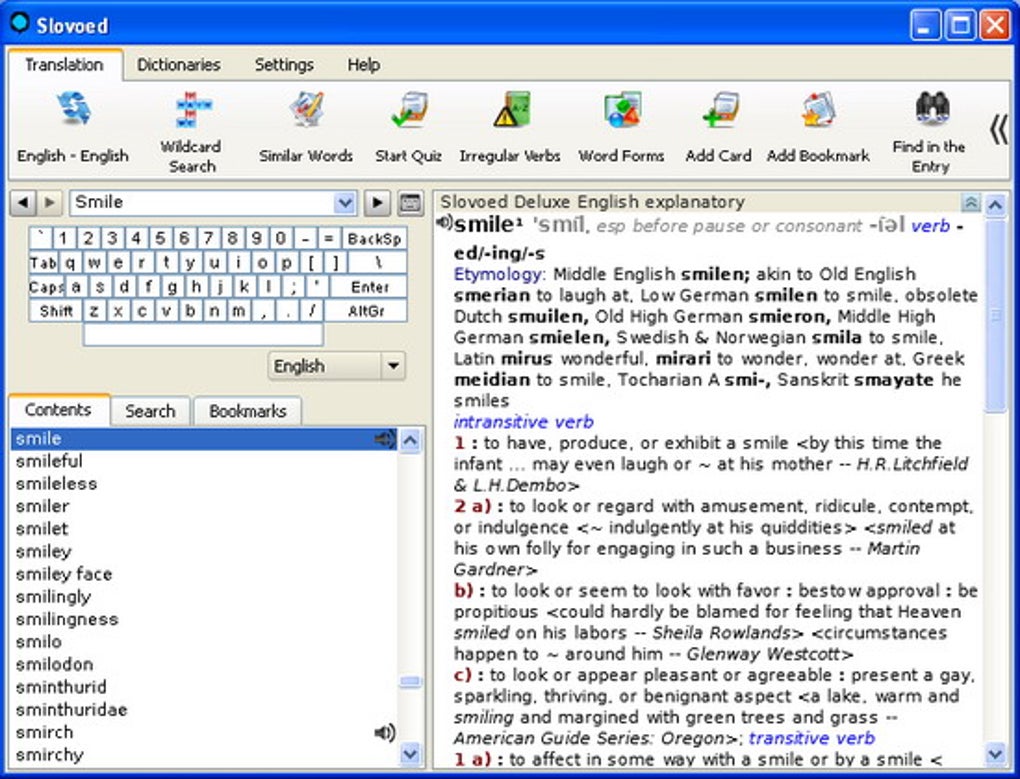Select smilodon in word list
Screen dimensions: 1020x779
point(204,665)
